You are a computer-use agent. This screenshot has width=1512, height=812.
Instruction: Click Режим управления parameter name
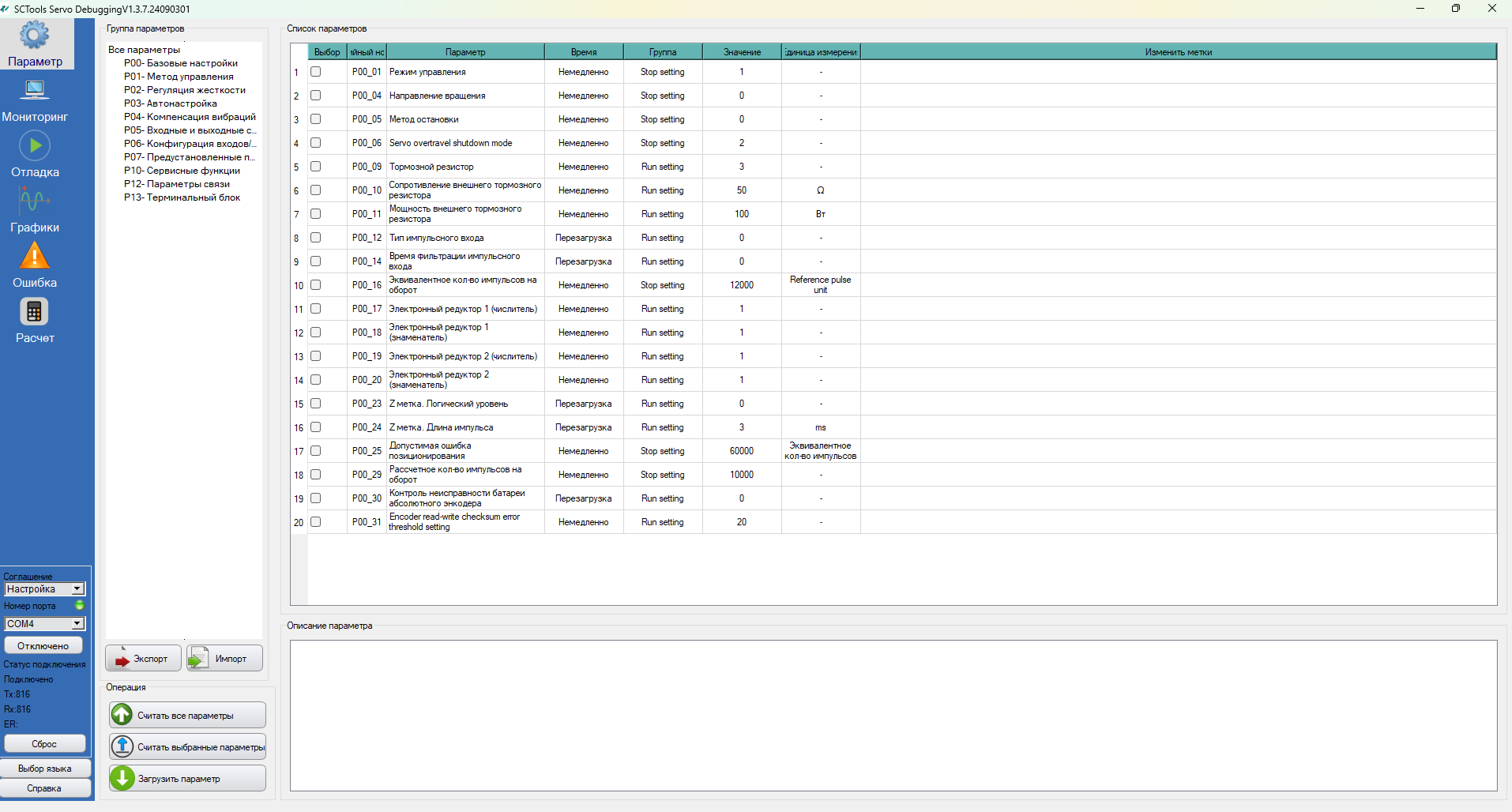click(427, 72)
